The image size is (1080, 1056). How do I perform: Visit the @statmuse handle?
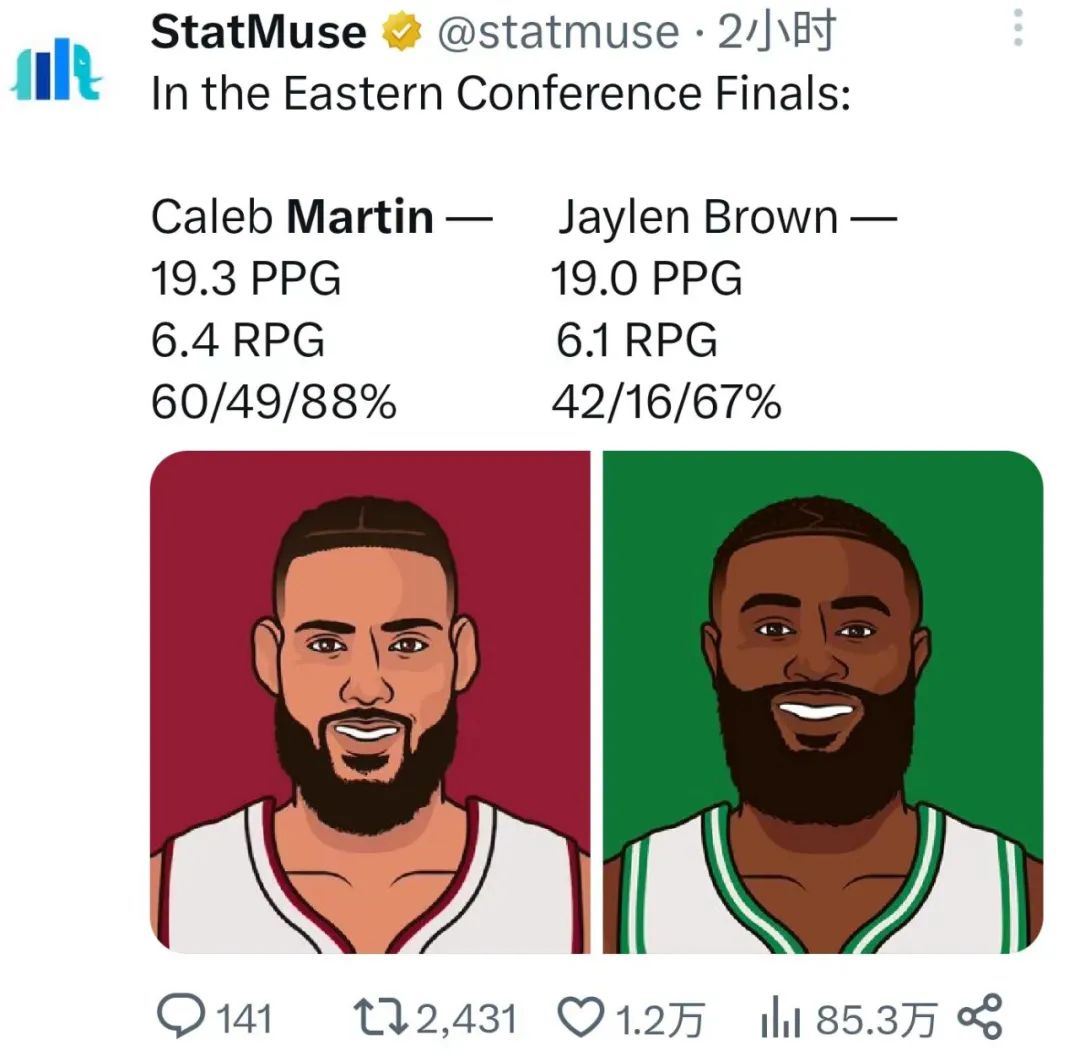(x=558, y=33)
